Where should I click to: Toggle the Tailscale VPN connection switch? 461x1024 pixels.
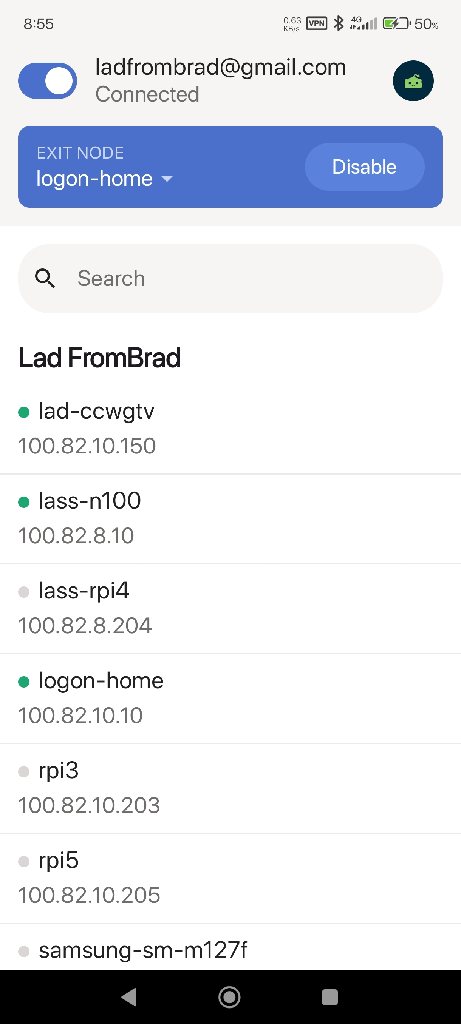(x=48, y=81)
